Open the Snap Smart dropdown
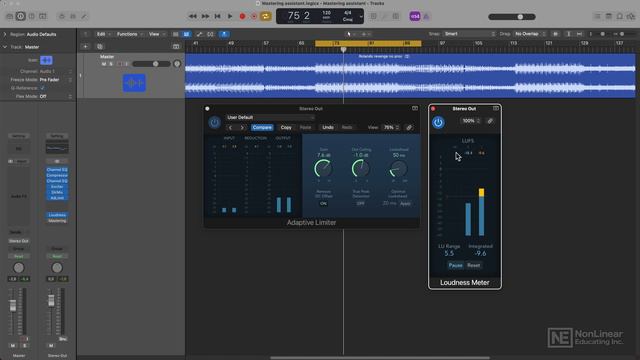Screen dimensions: 640x360 [469, 34]
